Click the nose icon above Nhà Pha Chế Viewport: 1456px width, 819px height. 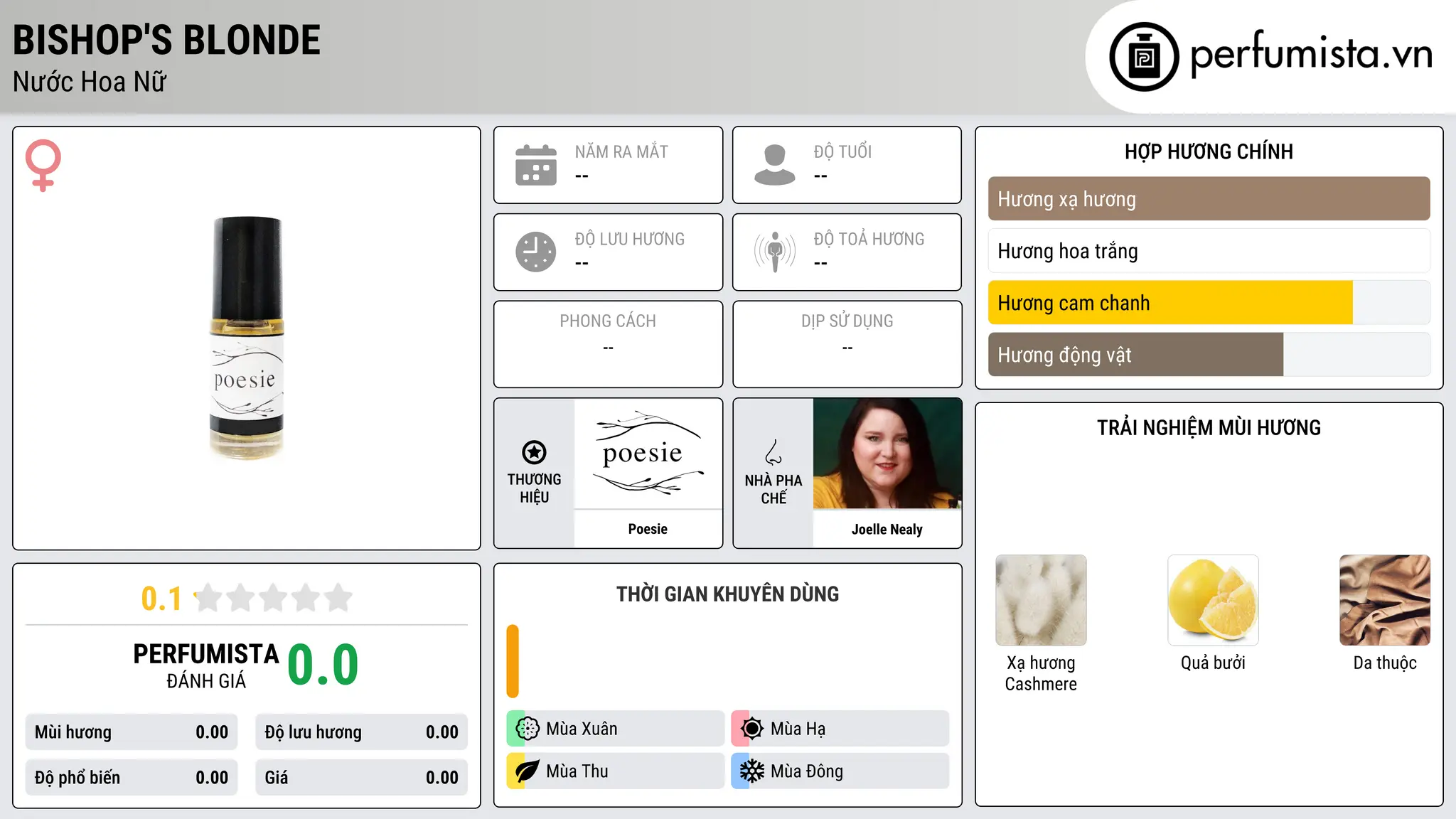[x=773, y=452]
